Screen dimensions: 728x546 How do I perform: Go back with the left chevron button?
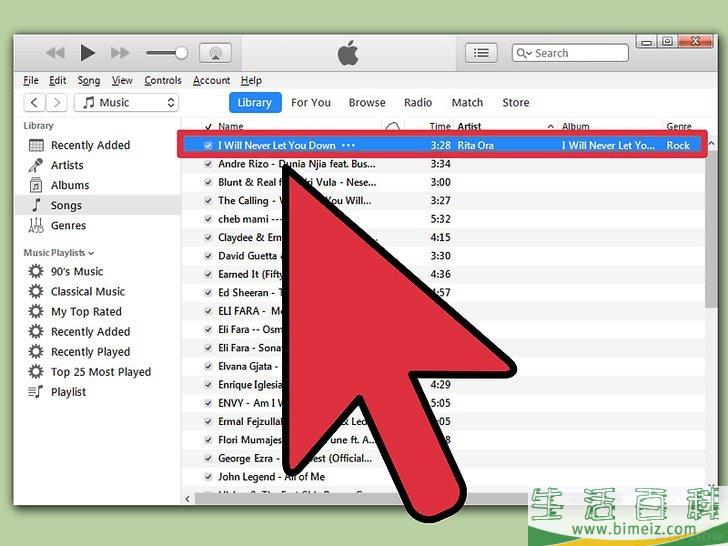point(34,103)
